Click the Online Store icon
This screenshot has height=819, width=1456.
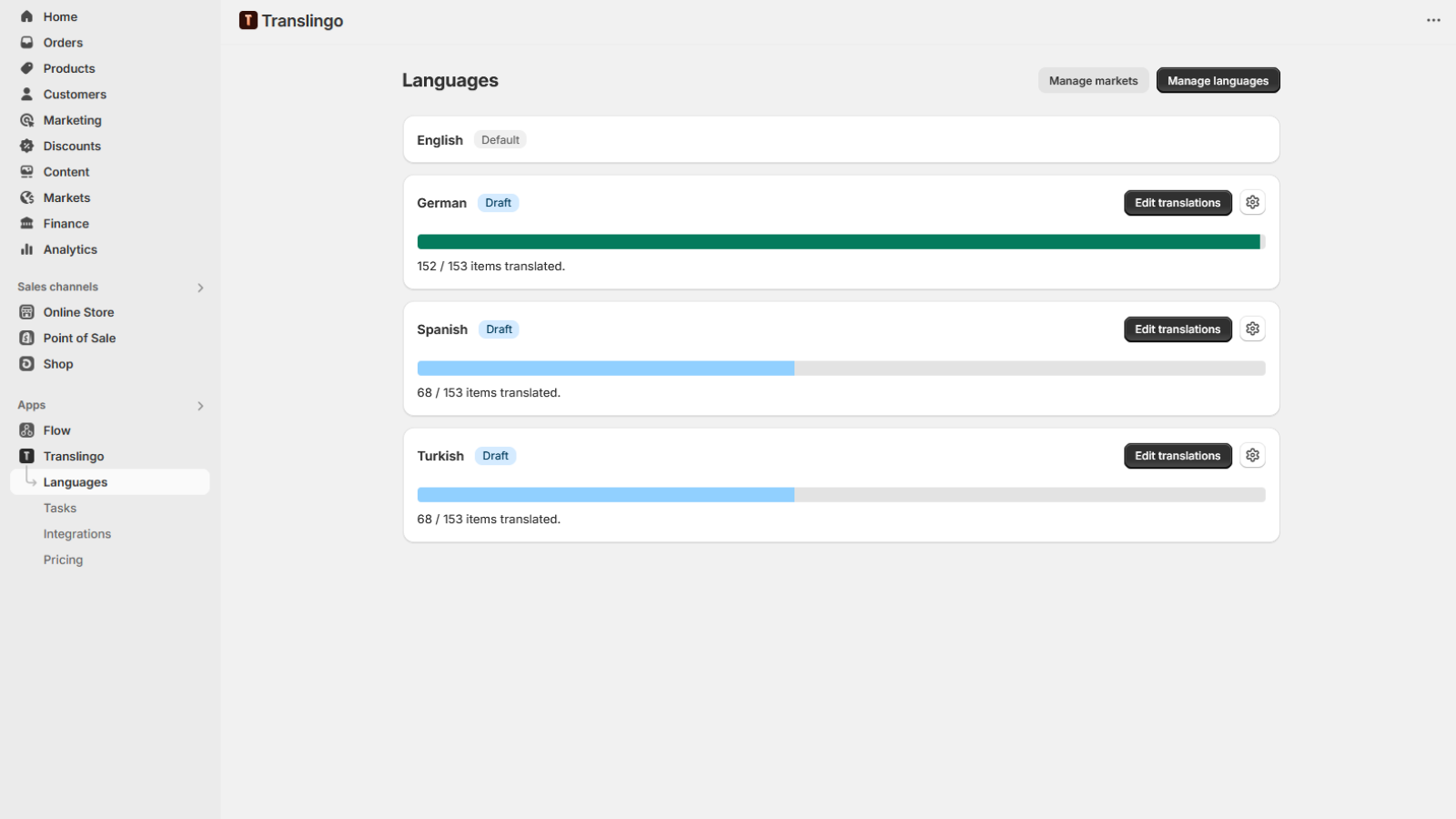27,312
